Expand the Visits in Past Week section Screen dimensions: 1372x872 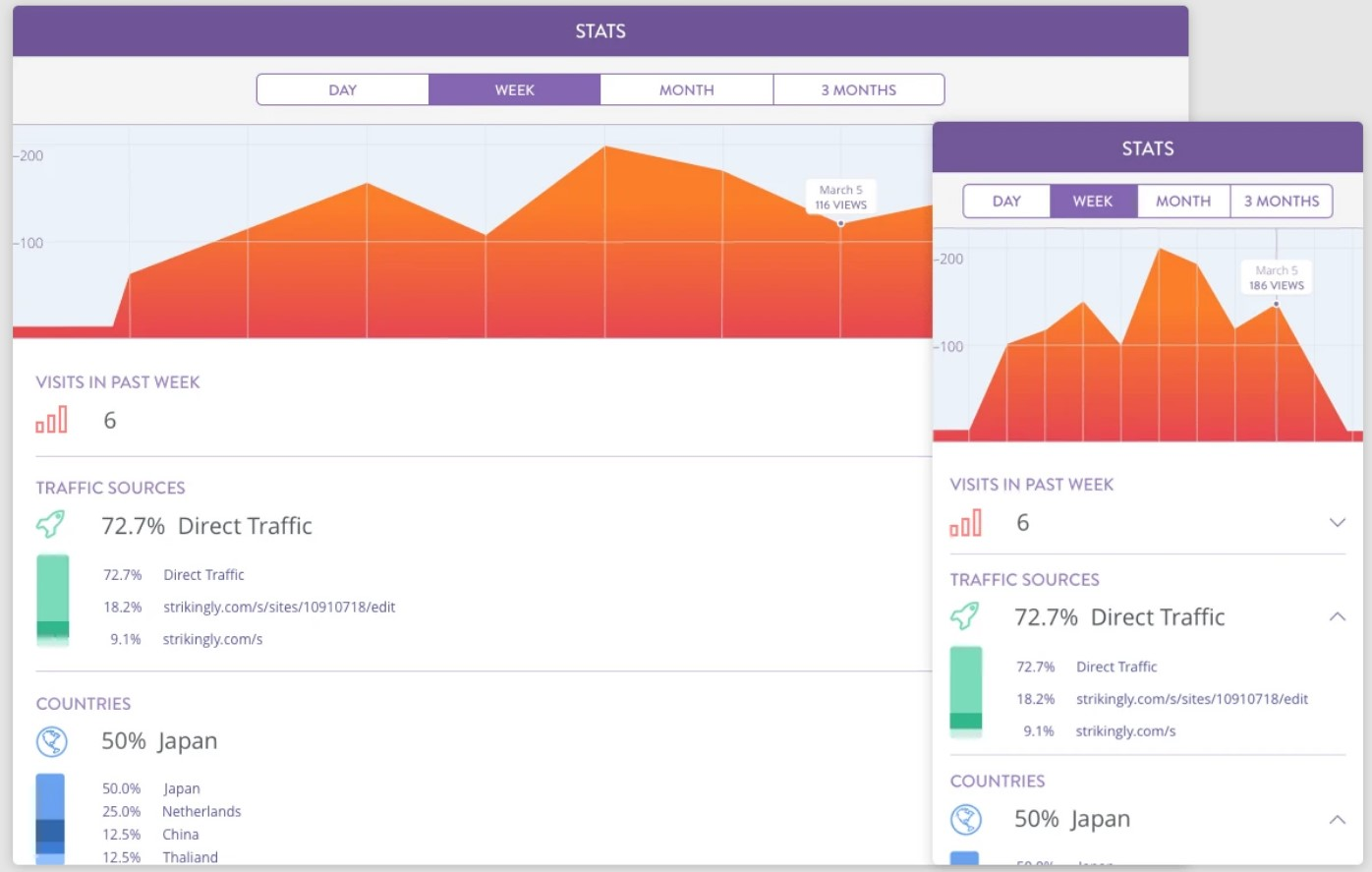point(1337,522)
